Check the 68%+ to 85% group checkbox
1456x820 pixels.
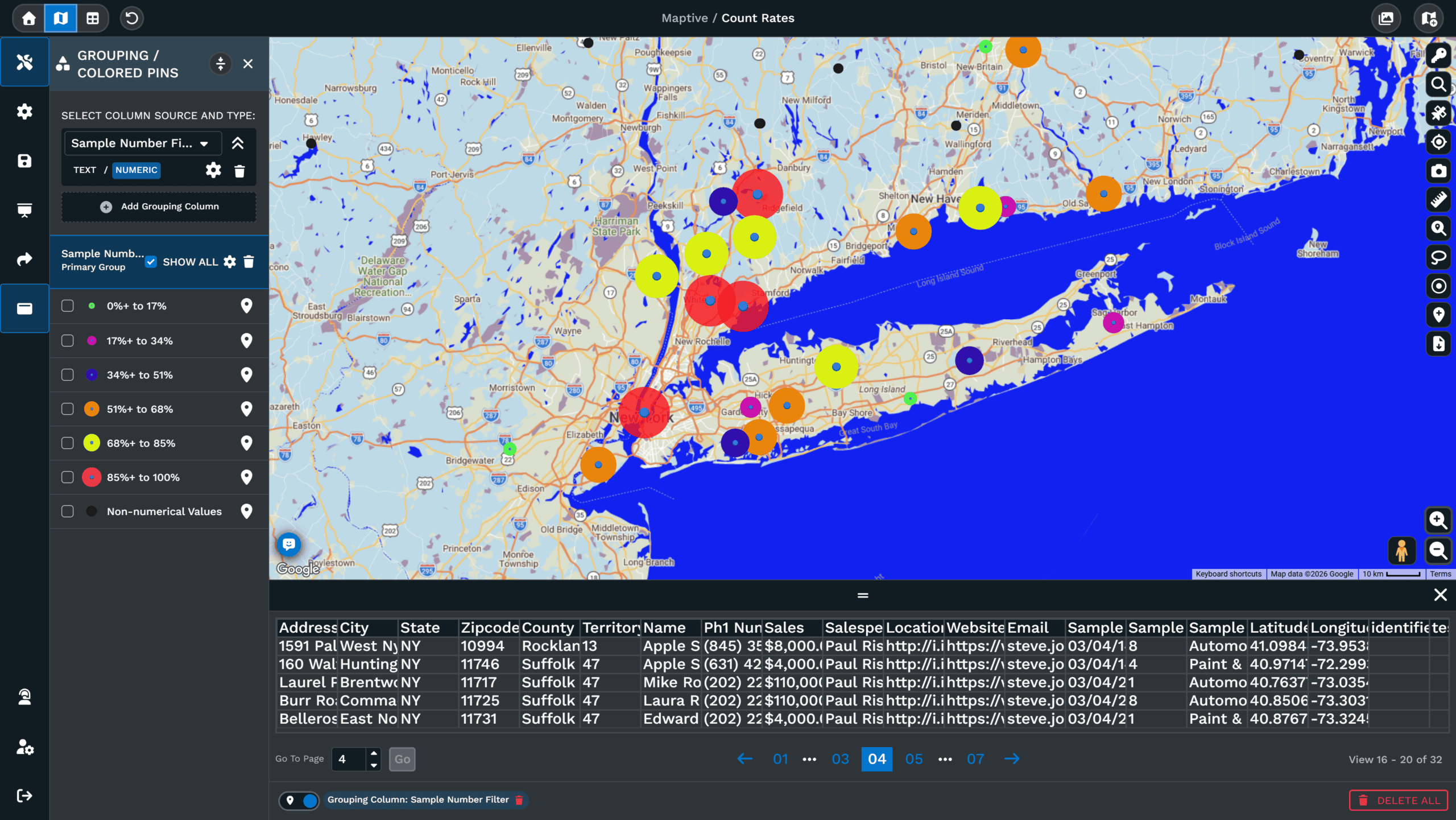[68, 443]
